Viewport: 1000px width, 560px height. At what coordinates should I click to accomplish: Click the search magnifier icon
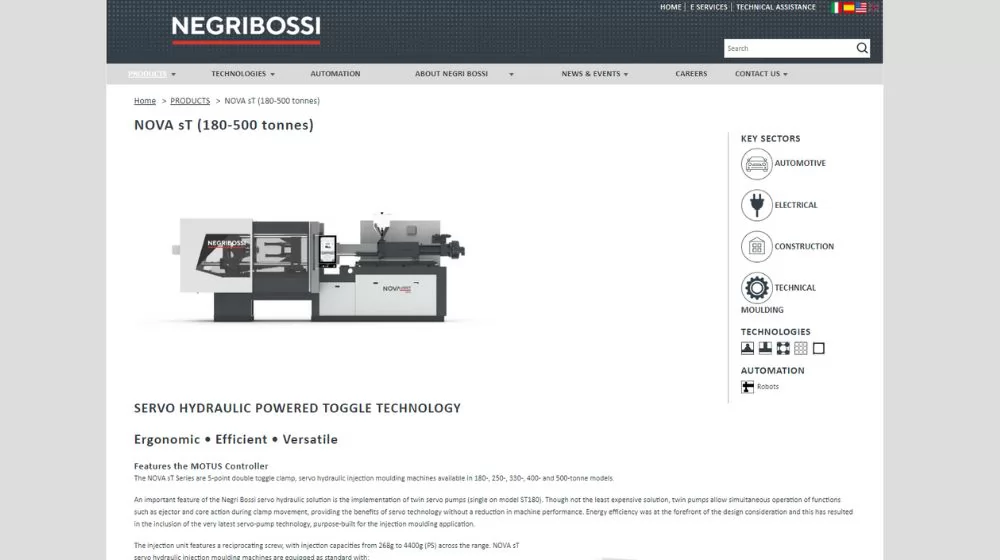[x=862, y=48]
